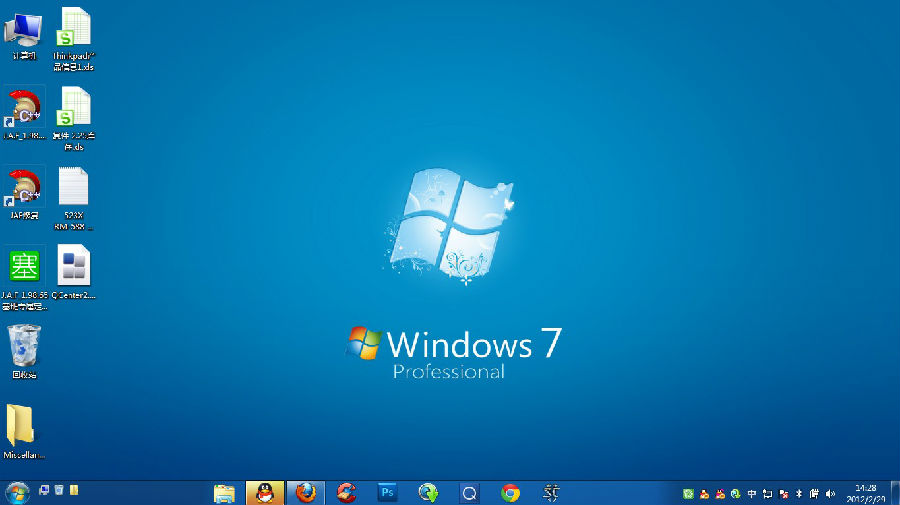This screenshot has height=505, width=900.
Task: Open the Miscellaneous folder on desktop
Action: click(x=21, y=426)
